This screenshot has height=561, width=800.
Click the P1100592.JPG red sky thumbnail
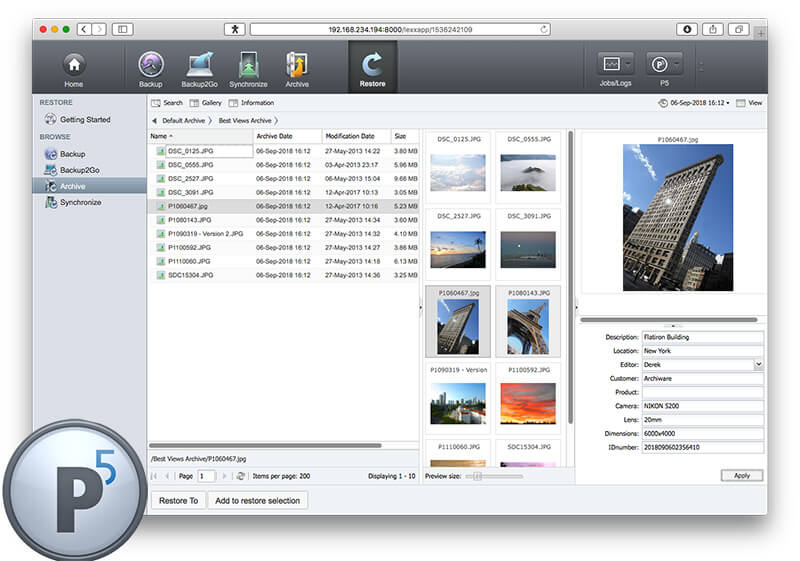528,404
